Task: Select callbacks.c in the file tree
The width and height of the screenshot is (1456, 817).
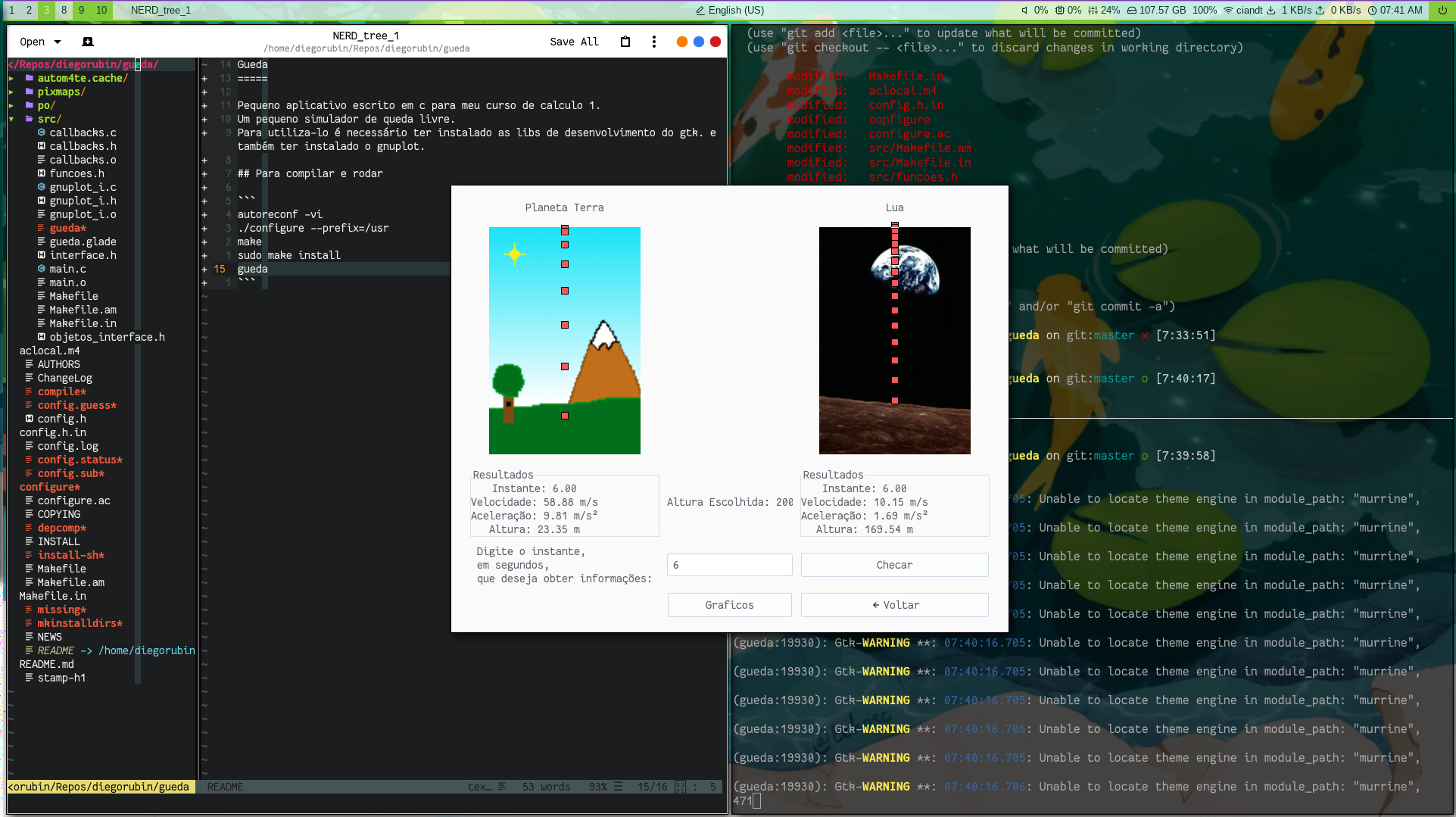Action: (x=83, y=133)
